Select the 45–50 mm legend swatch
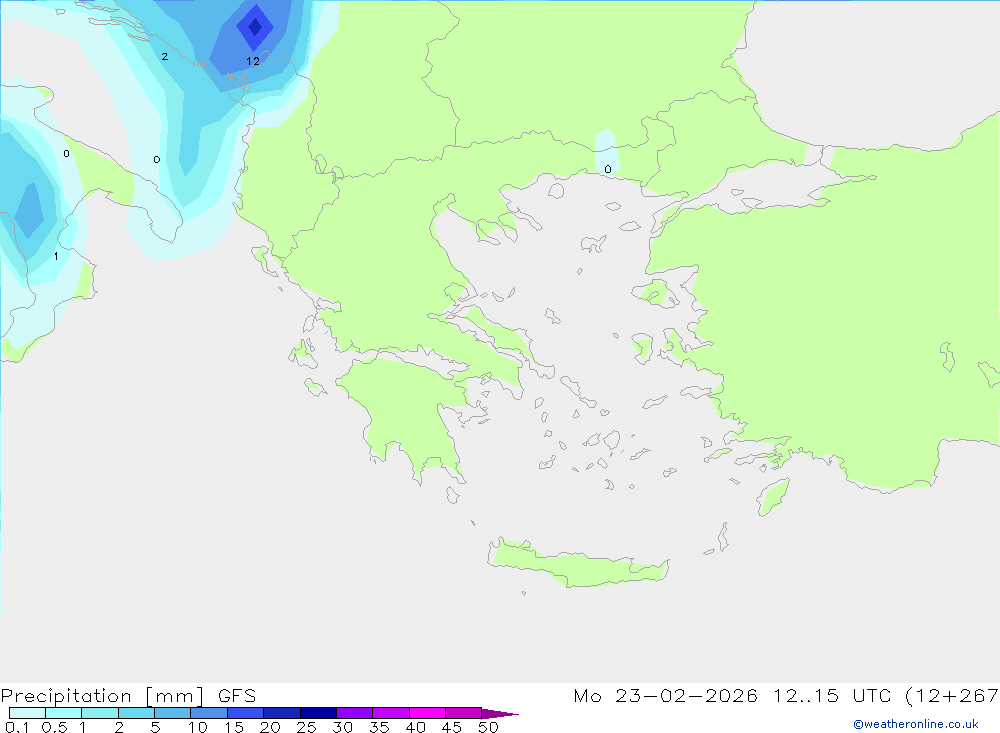This screenshot has height=733, width=1000. coord(464,713)
